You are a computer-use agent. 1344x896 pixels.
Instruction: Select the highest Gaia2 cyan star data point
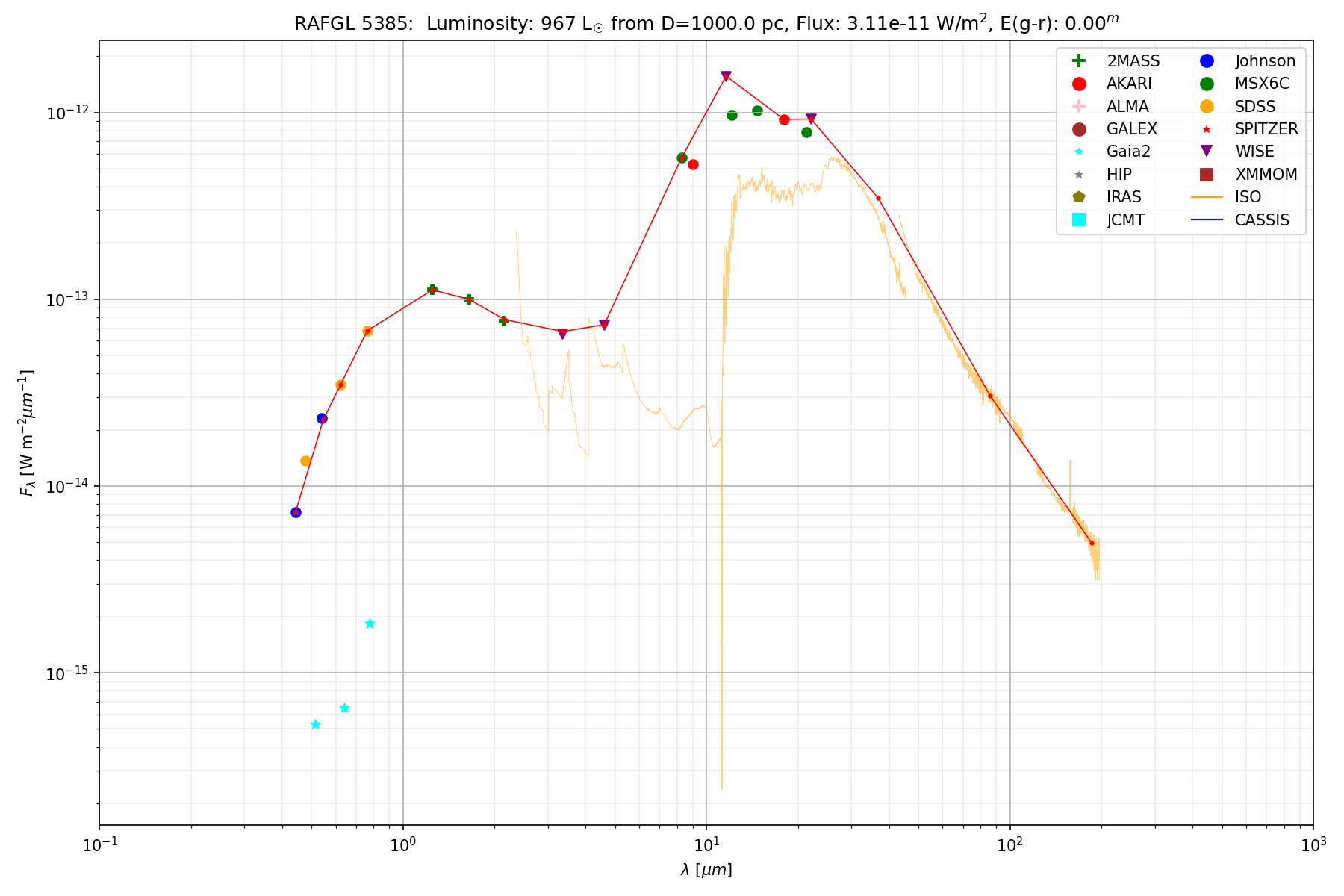pyautogui.click(x=370, y=623)
